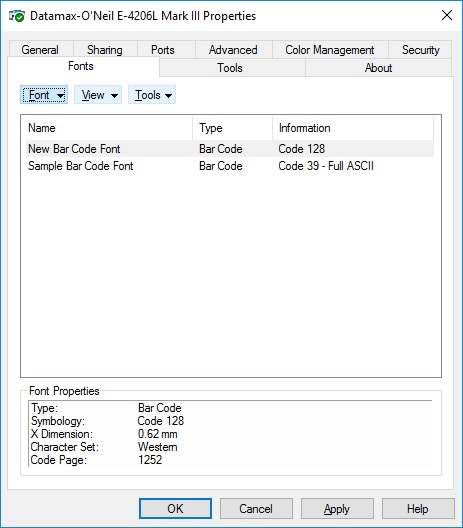This screenshot has height=528, width=463.
Task: Click Bar Code type of Sample font
Action: 221,166
